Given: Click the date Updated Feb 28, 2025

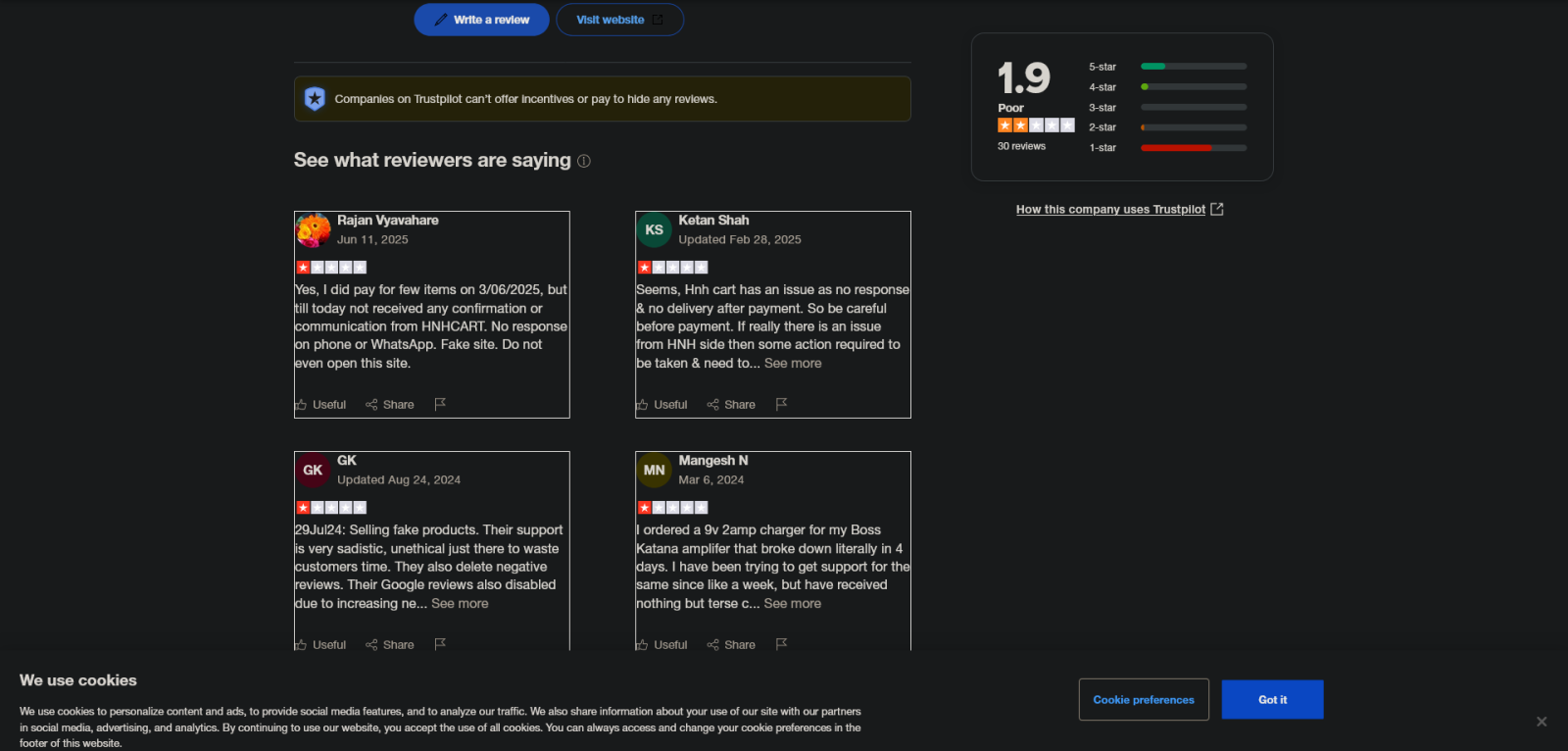Looking at the screenshot, I should click(740, 240).
